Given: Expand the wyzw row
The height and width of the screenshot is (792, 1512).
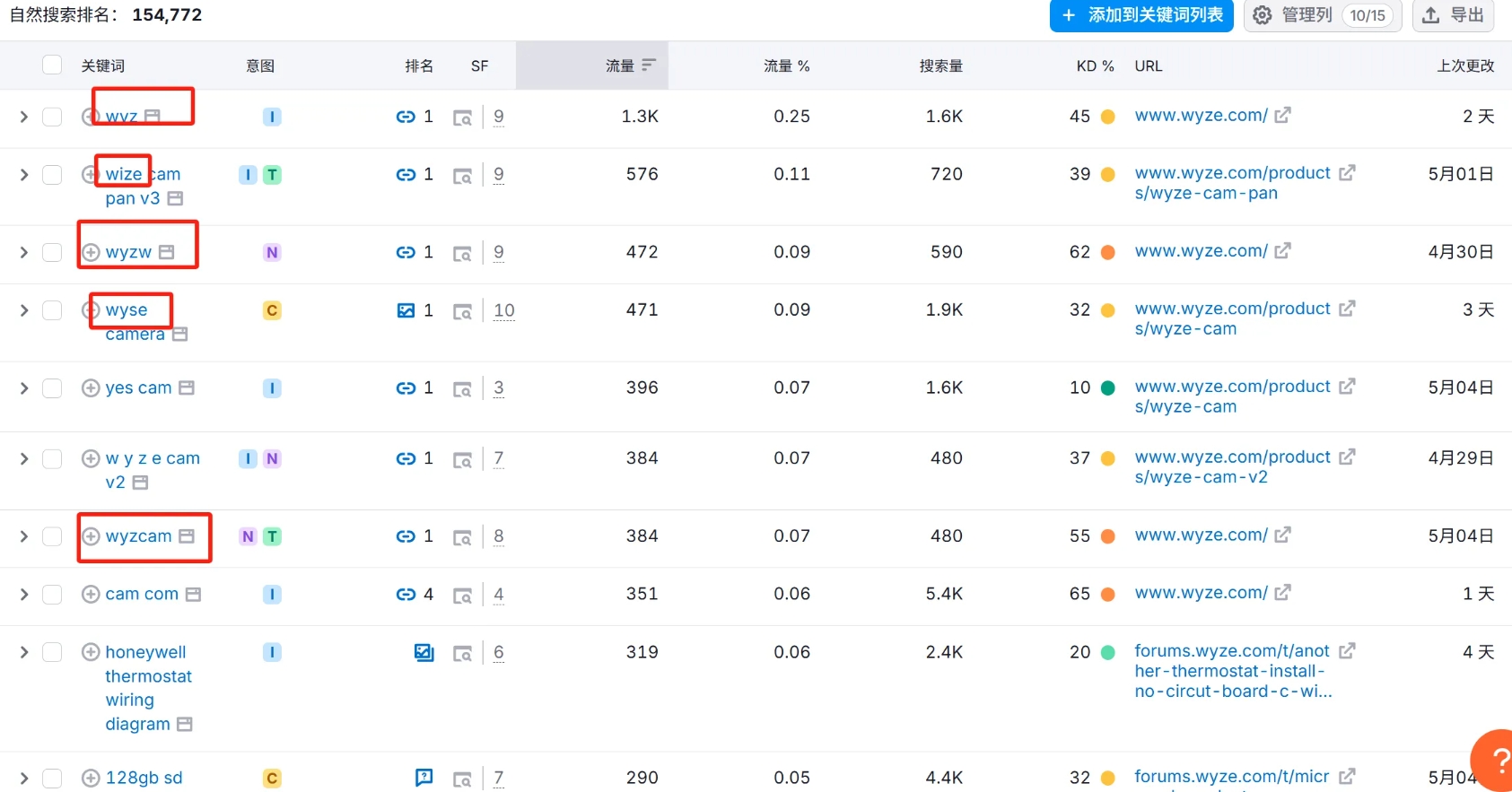Looking at the screenshot, I should (24, 252).
